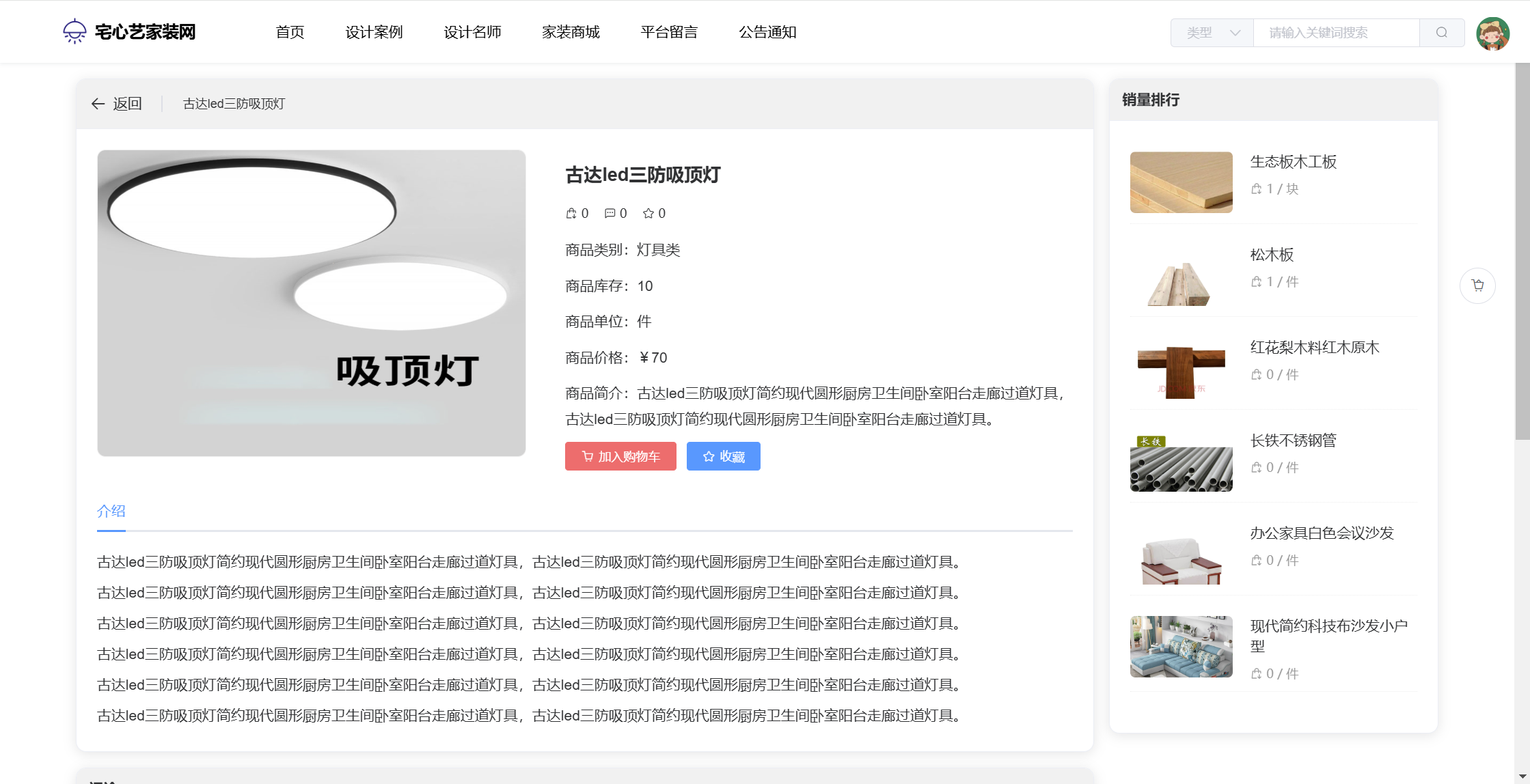Expand the 类型 search type dropdown
1530x784 pixels.
[1212, 33]
